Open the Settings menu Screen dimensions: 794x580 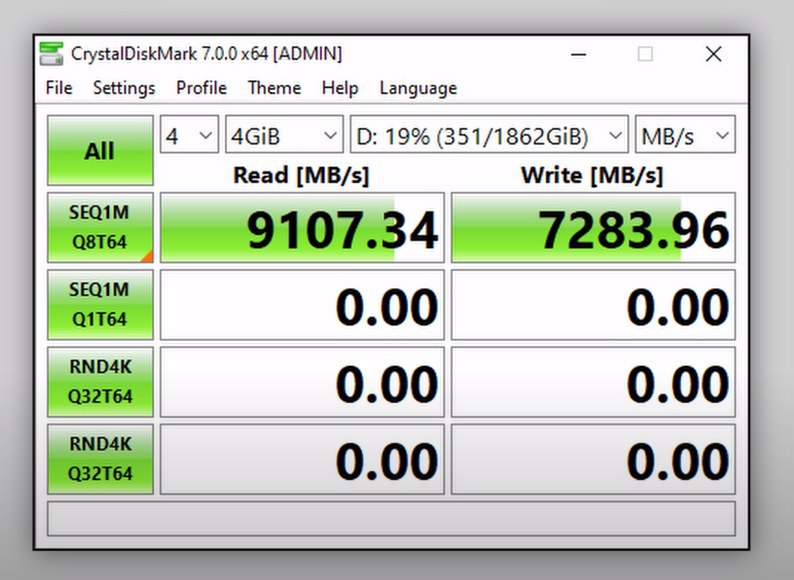coord(124,88)
